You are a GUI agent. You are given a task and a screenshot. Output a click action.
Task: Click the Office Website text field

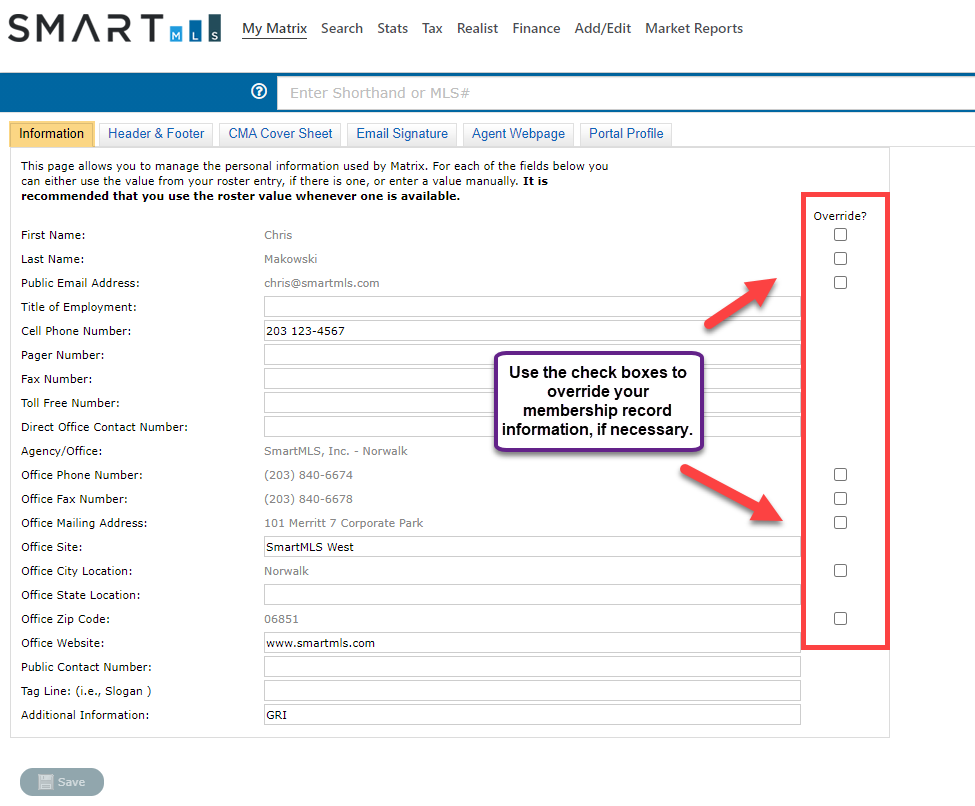click(532, 643)
